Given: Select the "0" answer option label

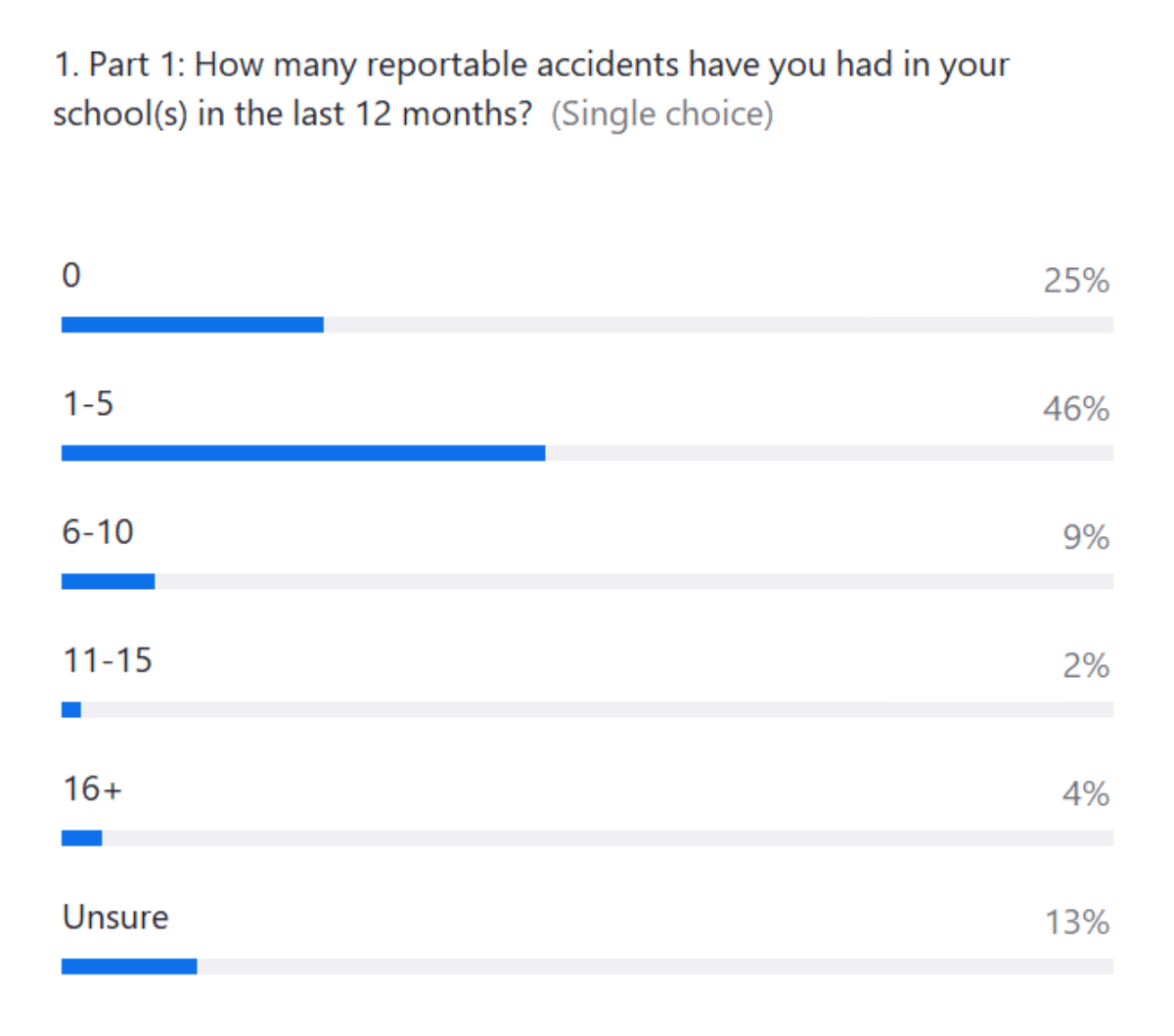Looking at the screenshot, I should click(71, 276).
